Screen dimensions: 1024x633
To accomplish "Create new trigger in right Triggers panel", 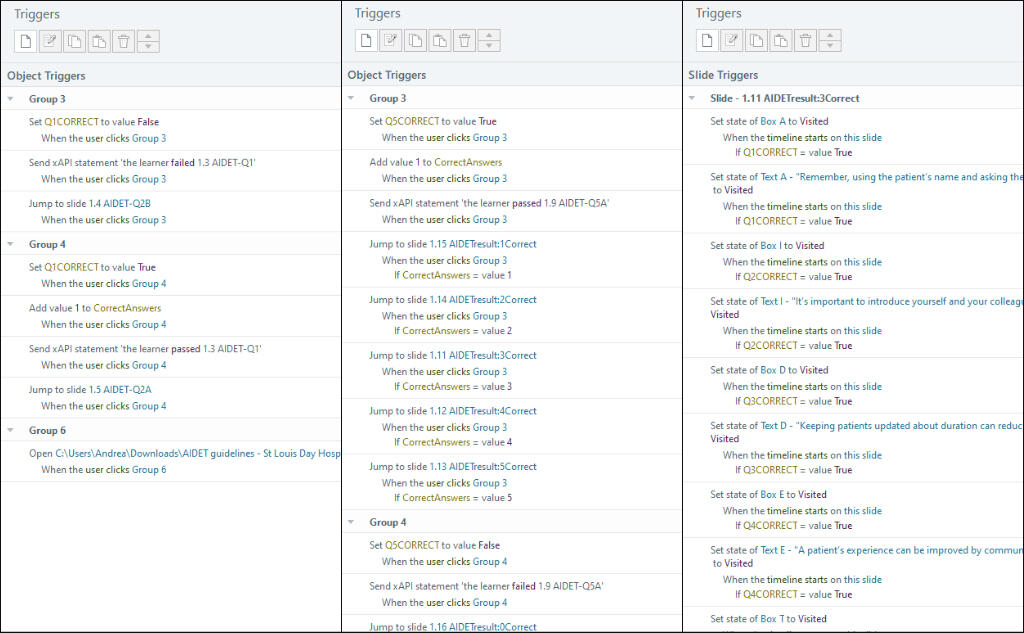I will click(x=707, y=41).
